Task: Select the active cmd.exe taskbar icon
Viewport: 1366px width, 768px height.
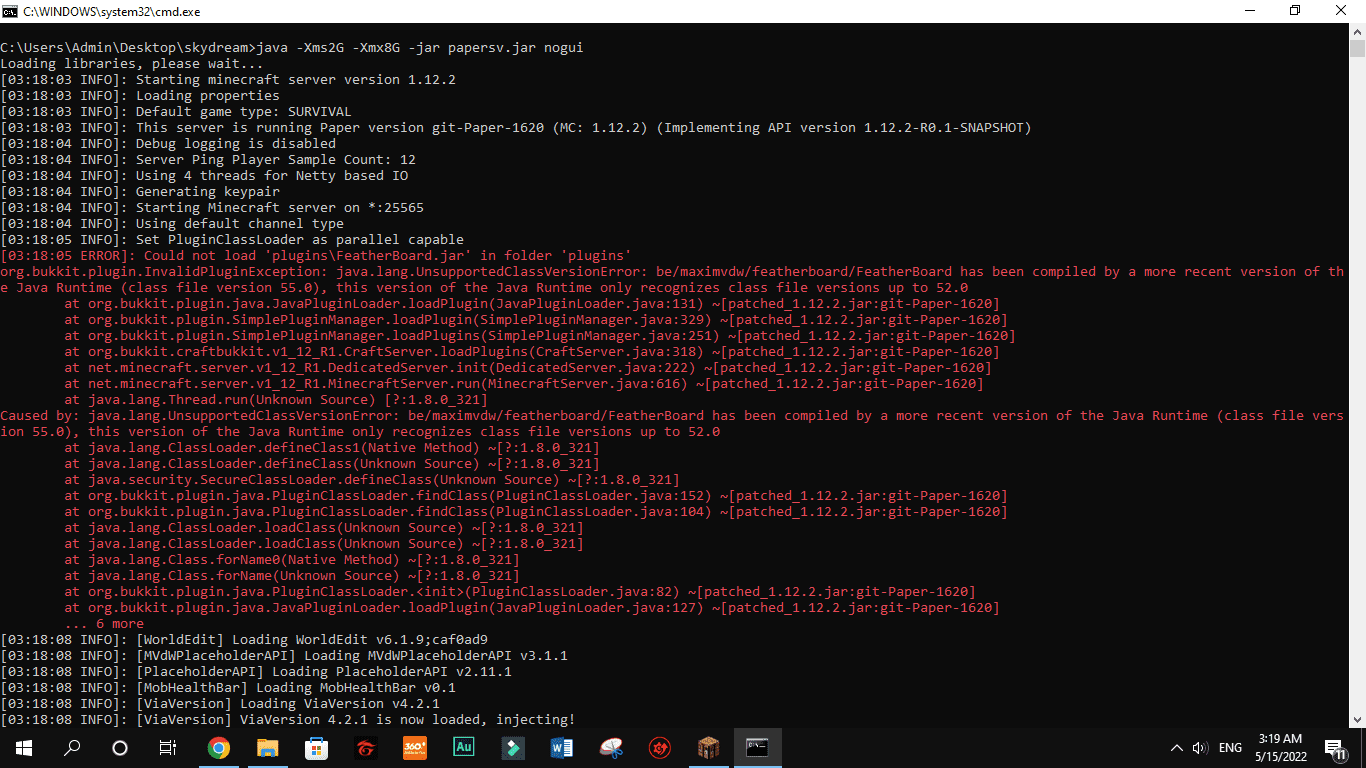Action: coord(757,747)
